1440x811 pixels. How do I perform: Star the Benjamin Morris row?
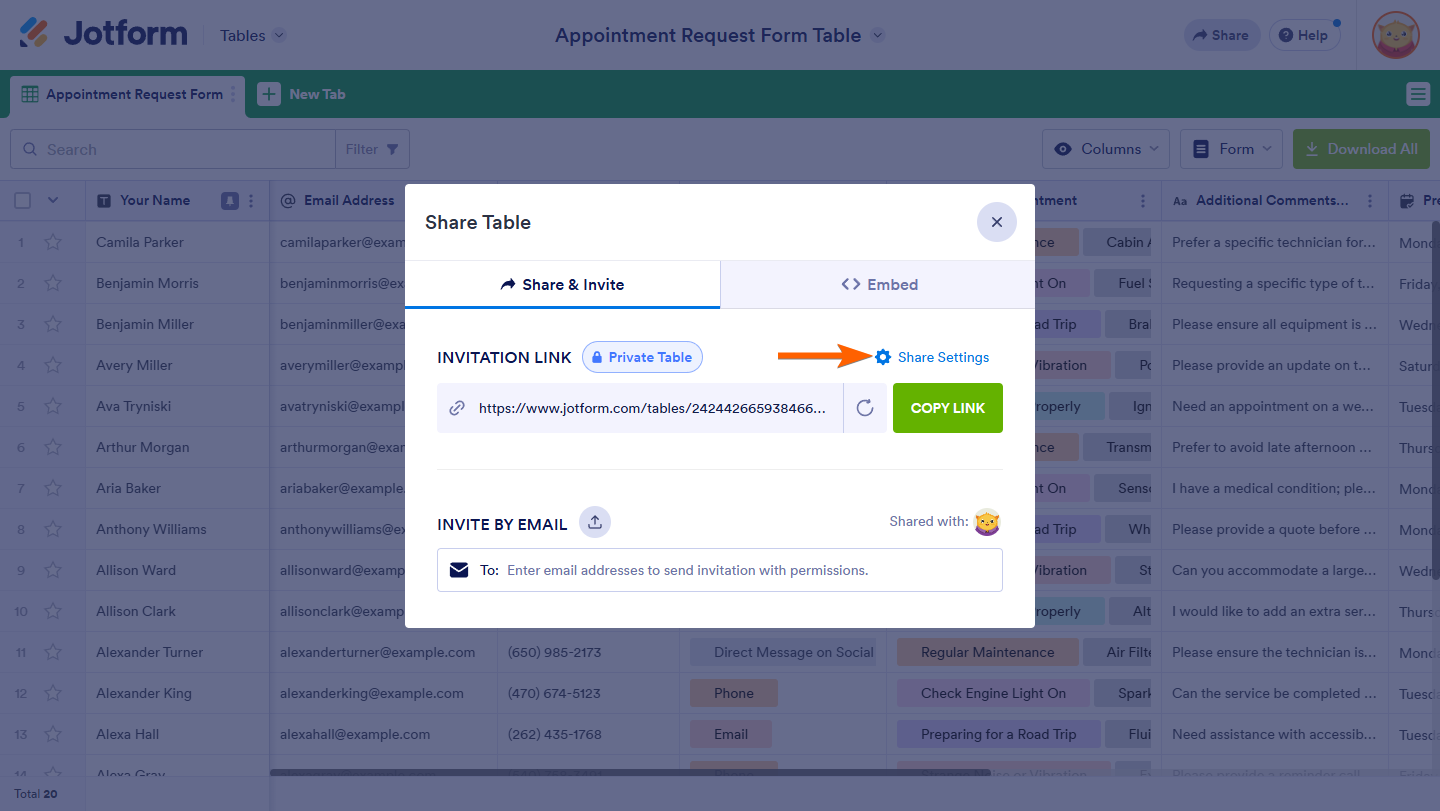pos(53,283)
